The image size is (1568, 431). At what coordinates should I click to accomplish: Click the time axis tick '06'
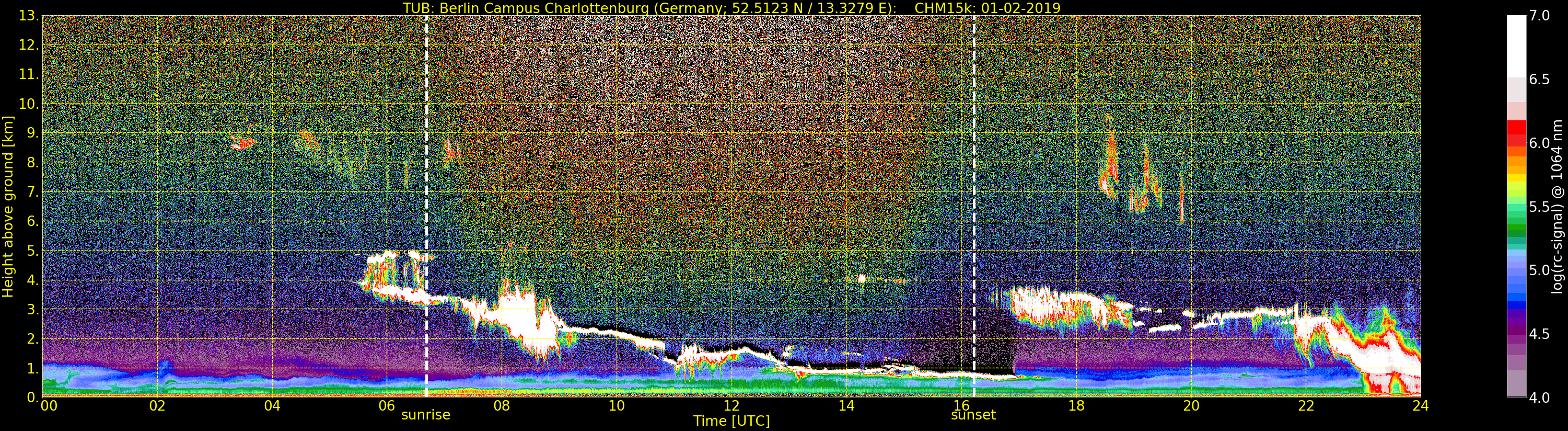coord(387,405)
